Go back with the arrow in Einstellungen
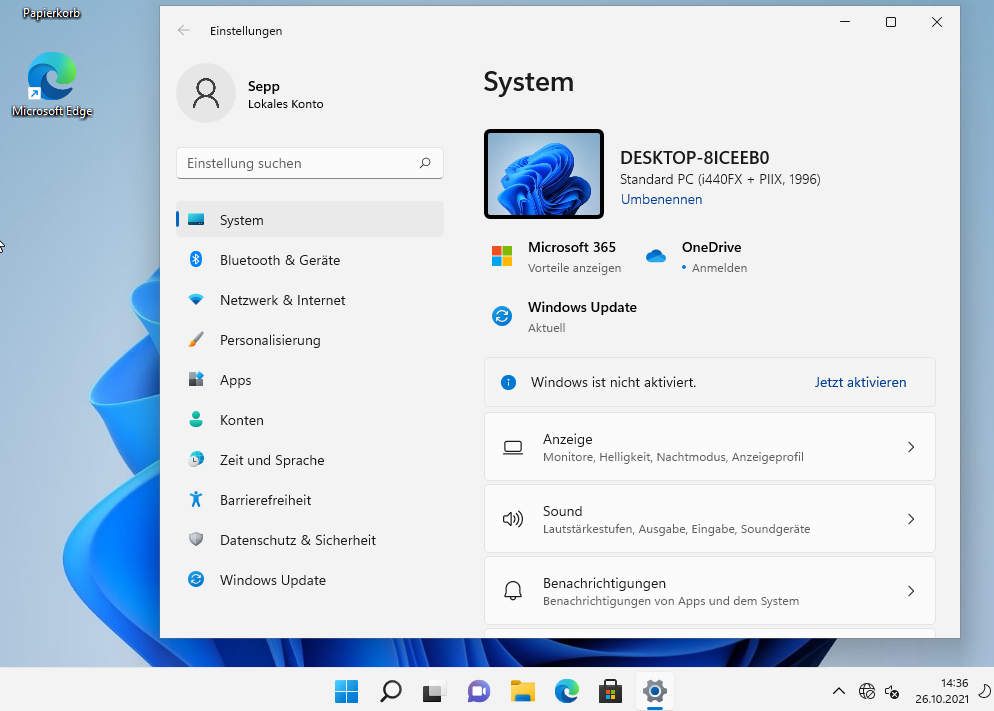Viewport: 994px width, 711px height. (x=184, y=30)
